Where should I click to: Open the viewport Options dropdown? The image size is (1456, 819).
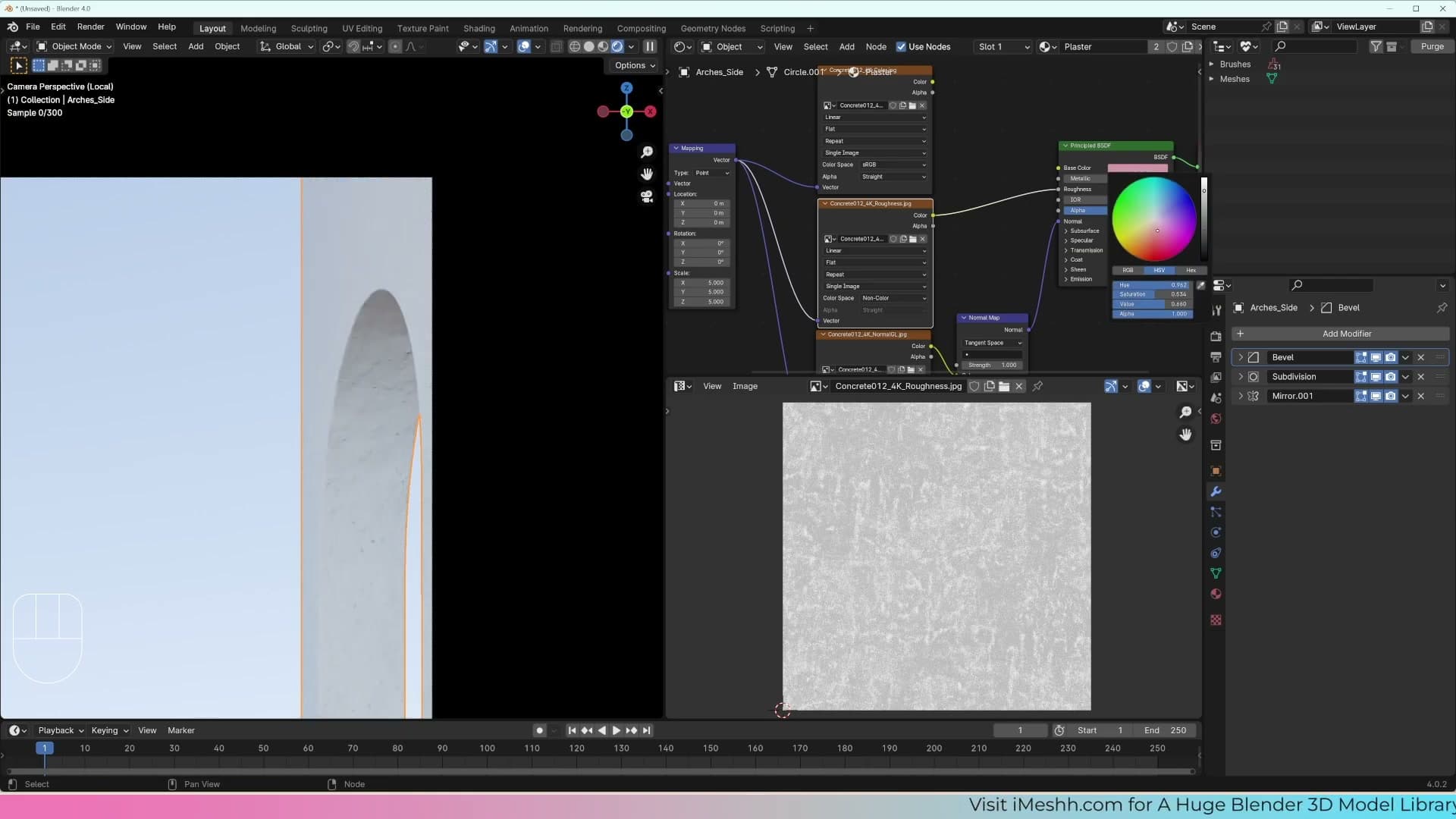click(635, 65)
